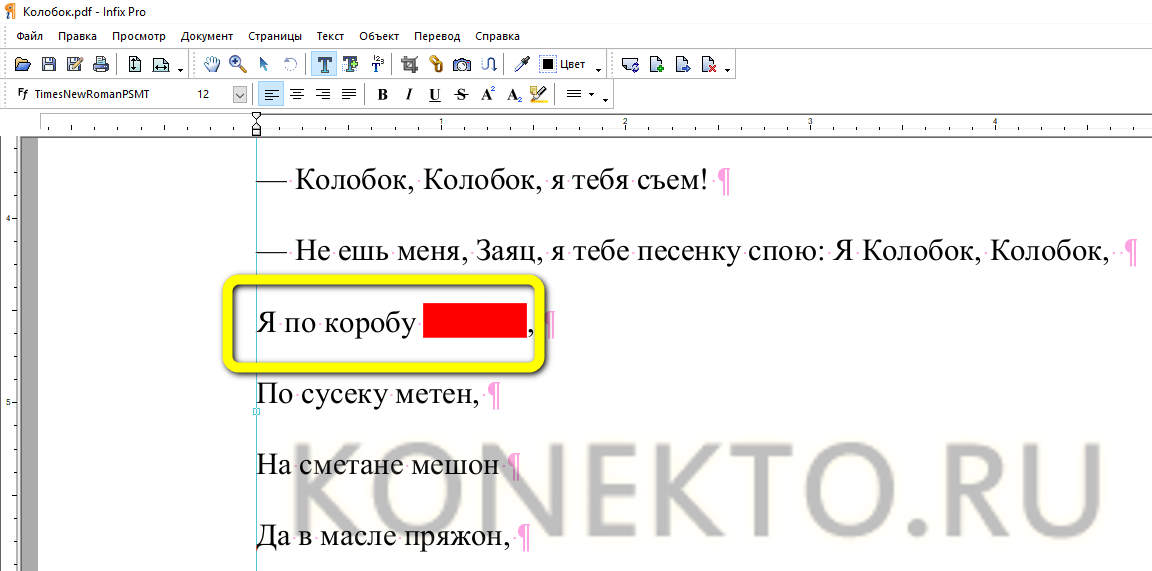Open the text formatting toolbar overflow arrow
This screenshot has height=571, width=1152.
[605, 100]
